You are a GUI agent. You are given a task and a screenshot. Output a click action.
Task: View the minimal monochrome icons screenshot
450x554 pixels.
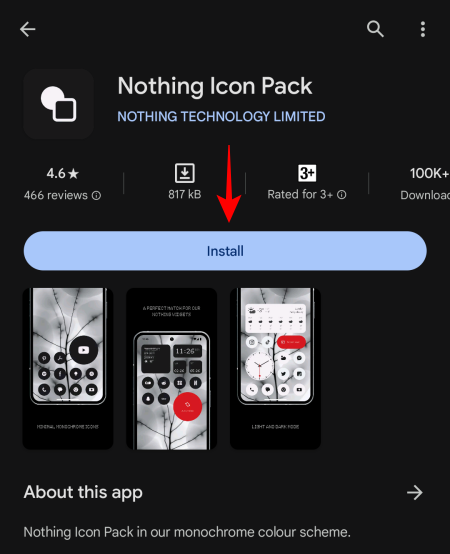pyautogui.click(x=68, y=369)
